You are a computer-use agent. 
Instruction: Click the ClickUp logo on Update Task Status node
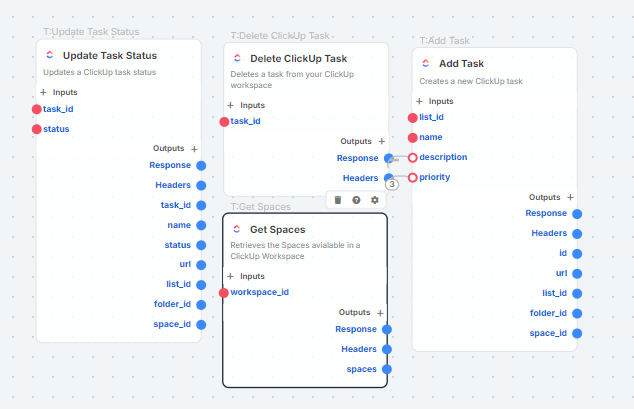point(50,55)
